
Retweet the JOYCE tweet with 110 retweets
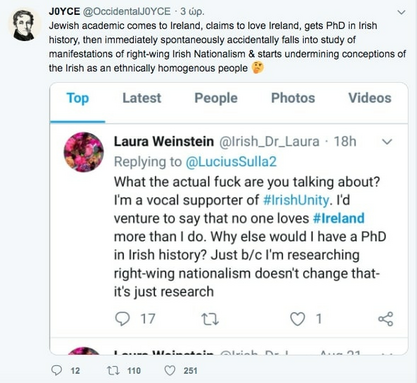pyautogui.click(x=113, y=370)
